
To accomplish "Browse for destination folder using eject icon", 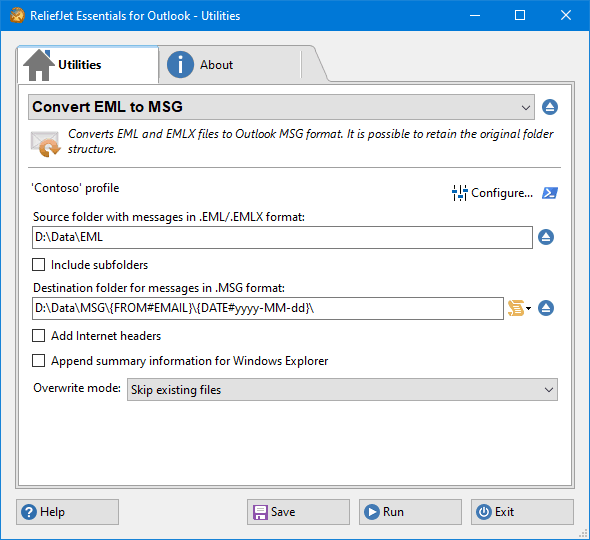I will (x=546, y=308).
